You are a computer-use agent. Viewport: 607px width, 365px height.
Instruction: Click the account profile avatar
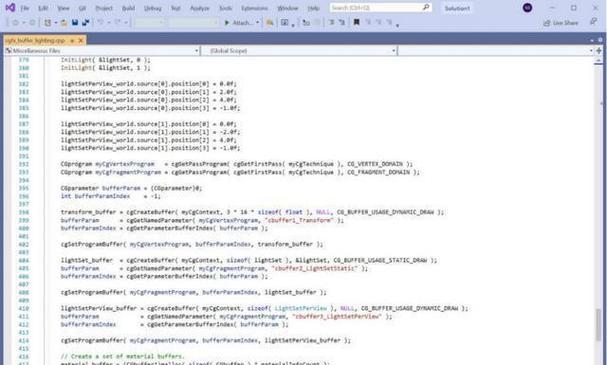527,8
